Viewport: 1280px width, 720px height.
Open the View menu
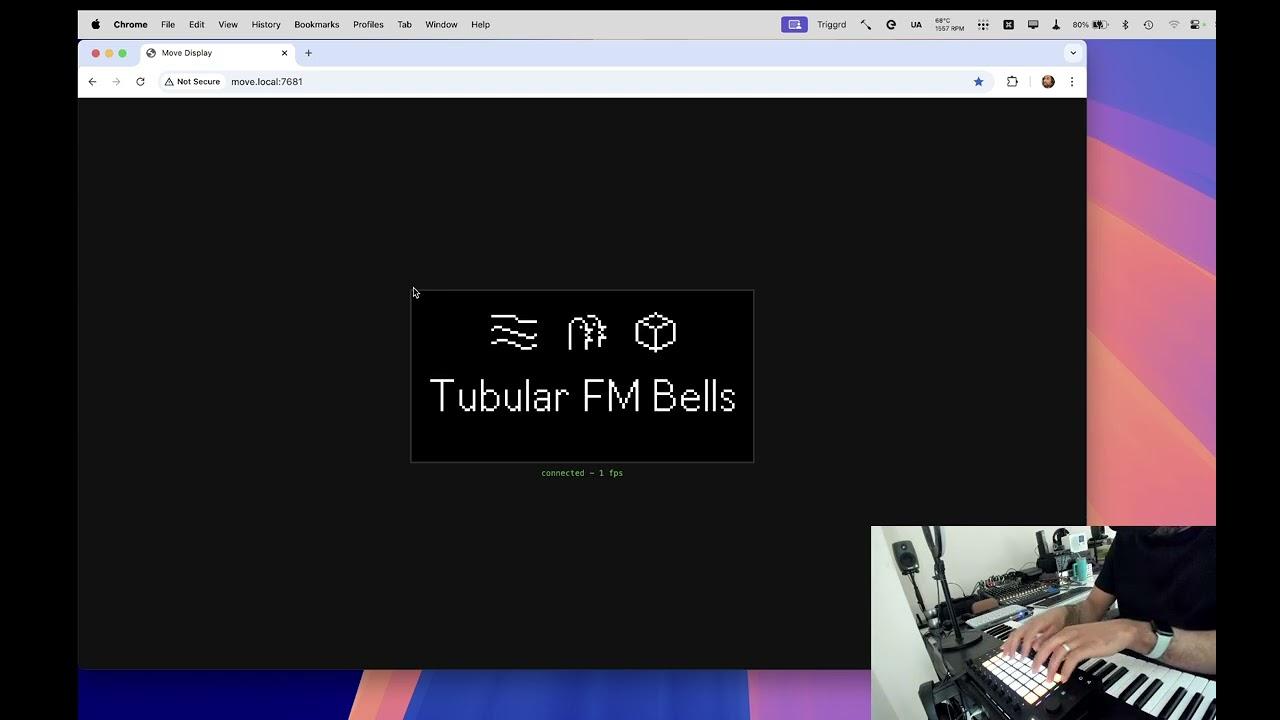pos(228,24)
